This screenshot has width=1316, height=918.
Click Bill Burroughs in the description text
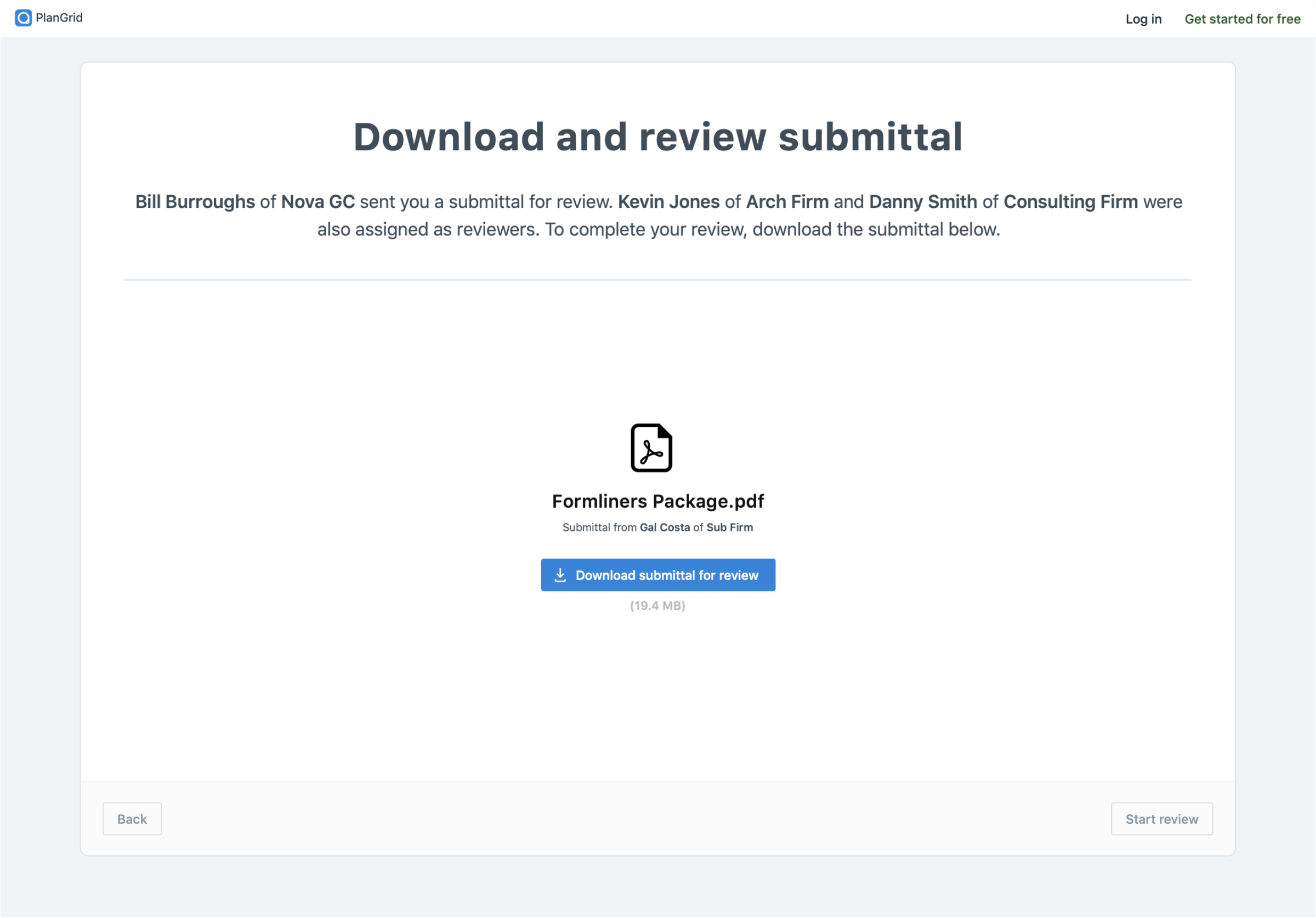pos(195,201)
